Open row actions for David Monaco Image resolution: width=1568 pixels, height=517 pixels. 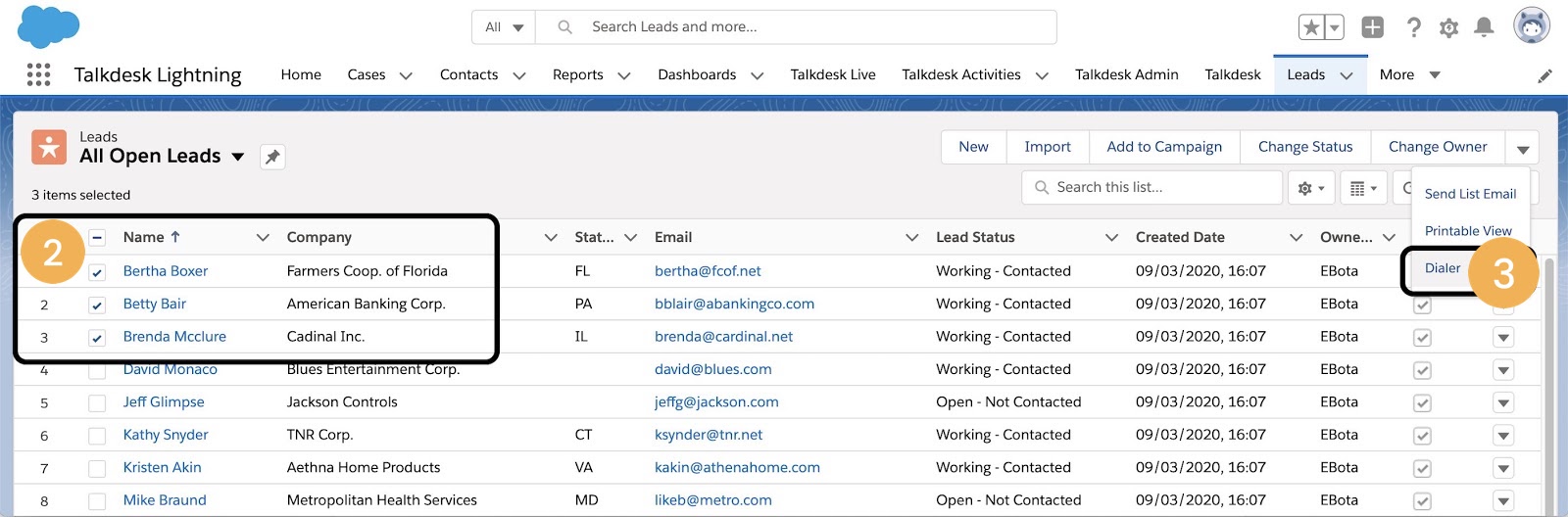tap(1503, 370)
